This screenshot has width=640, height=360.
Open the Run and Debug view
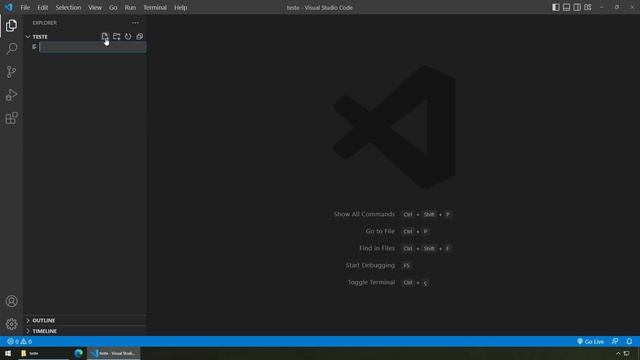11,95
